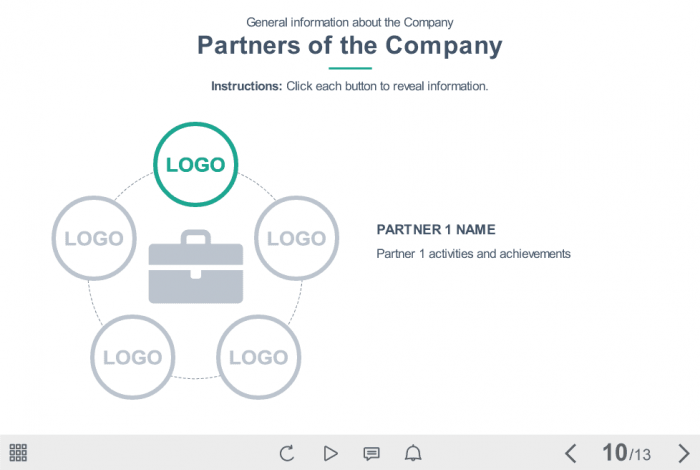The image size is (700, 470).
Task: Click the 10/13 slide counter
Action: pos(626,453)
